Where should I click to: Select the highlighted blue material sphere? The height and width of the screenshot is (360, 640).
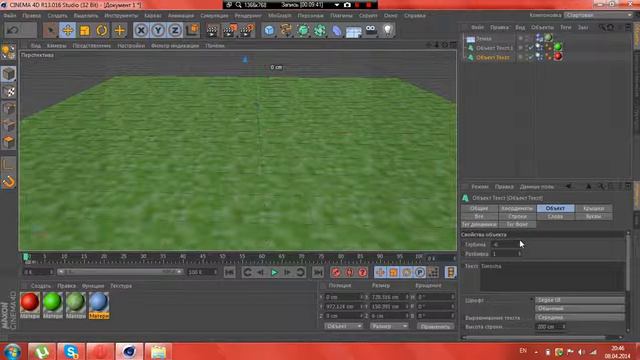tap(99, 302)
